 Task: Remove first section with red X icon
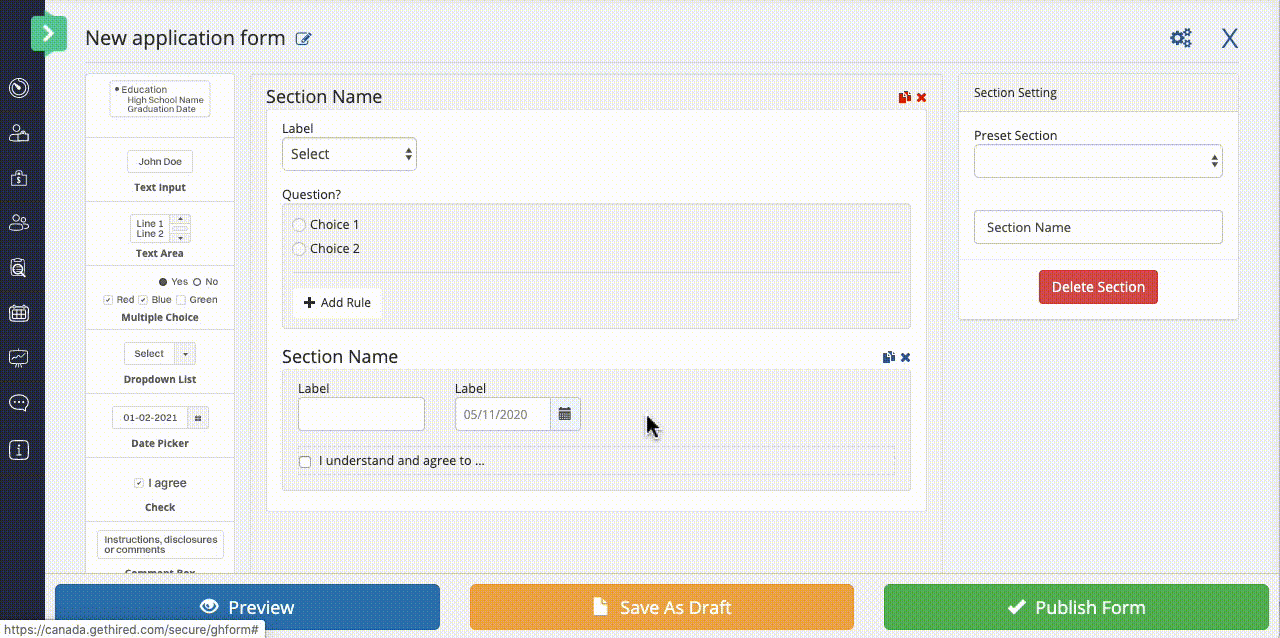[921, 97]
